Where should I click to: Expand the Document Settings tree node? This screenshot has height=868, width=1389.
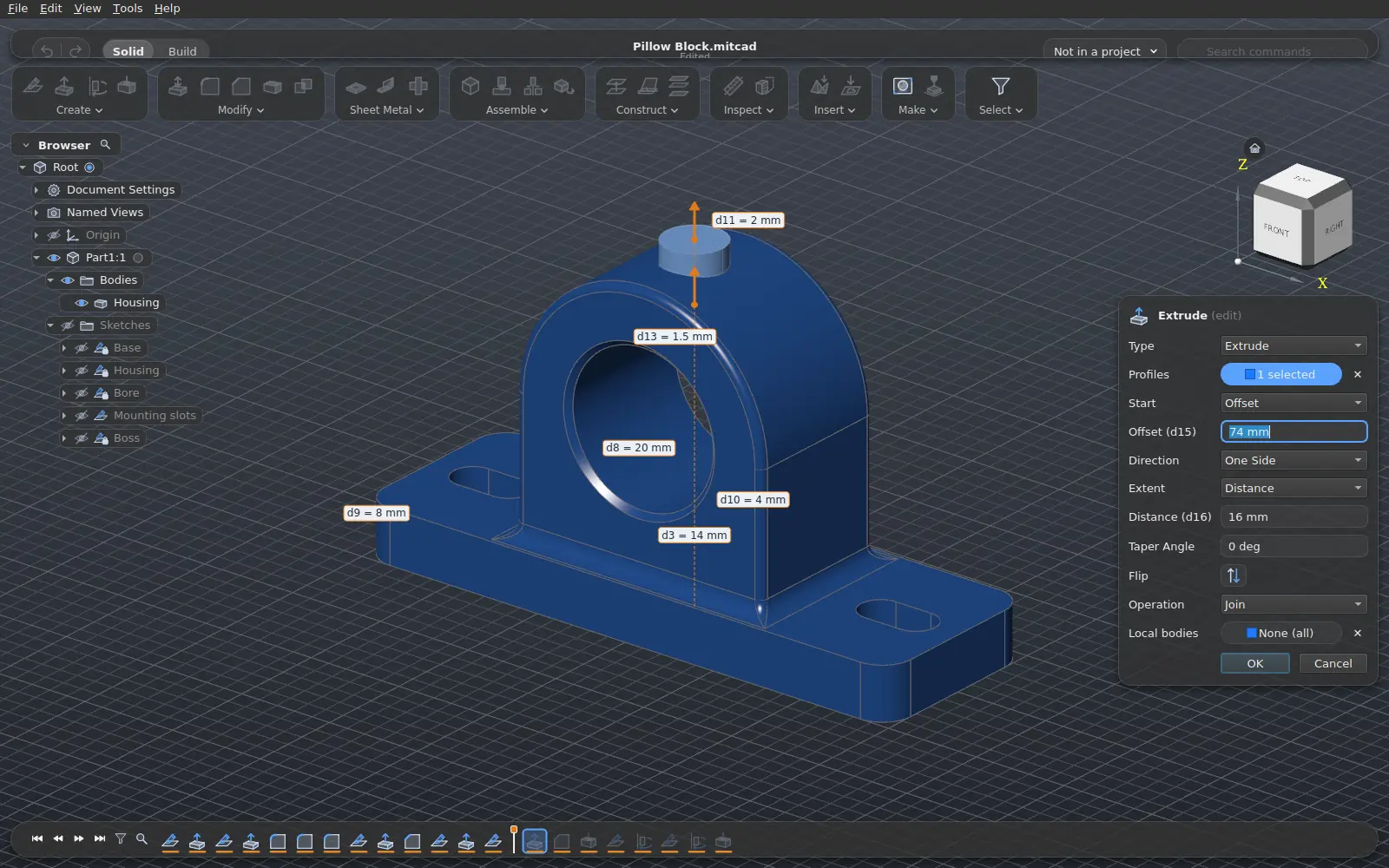[x=36, y=190]
